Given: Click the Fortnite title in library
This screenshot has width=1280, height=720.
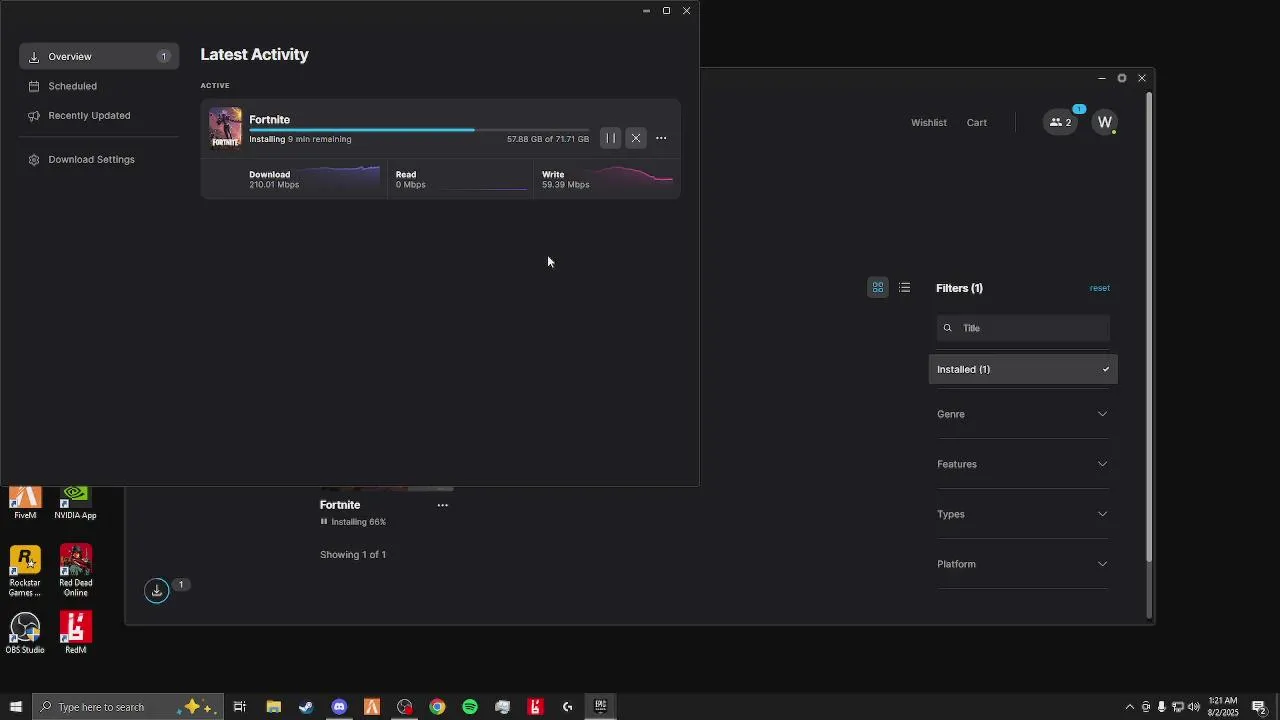Looking at the screenshot, I should [x=340, y=505].
